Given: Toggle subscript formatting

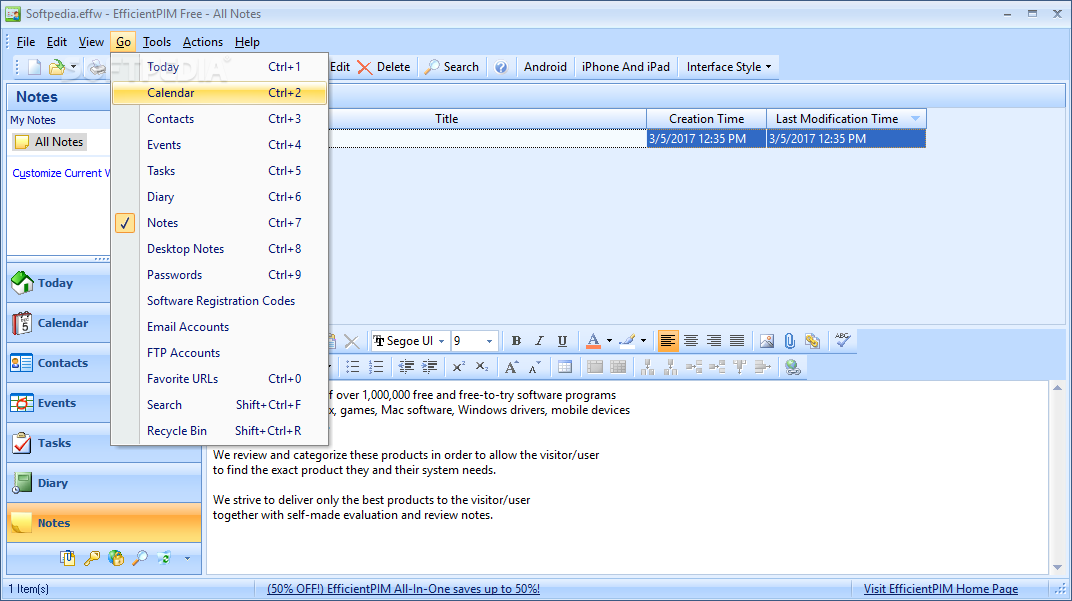Looking at the screenshot, I should 482,367.
